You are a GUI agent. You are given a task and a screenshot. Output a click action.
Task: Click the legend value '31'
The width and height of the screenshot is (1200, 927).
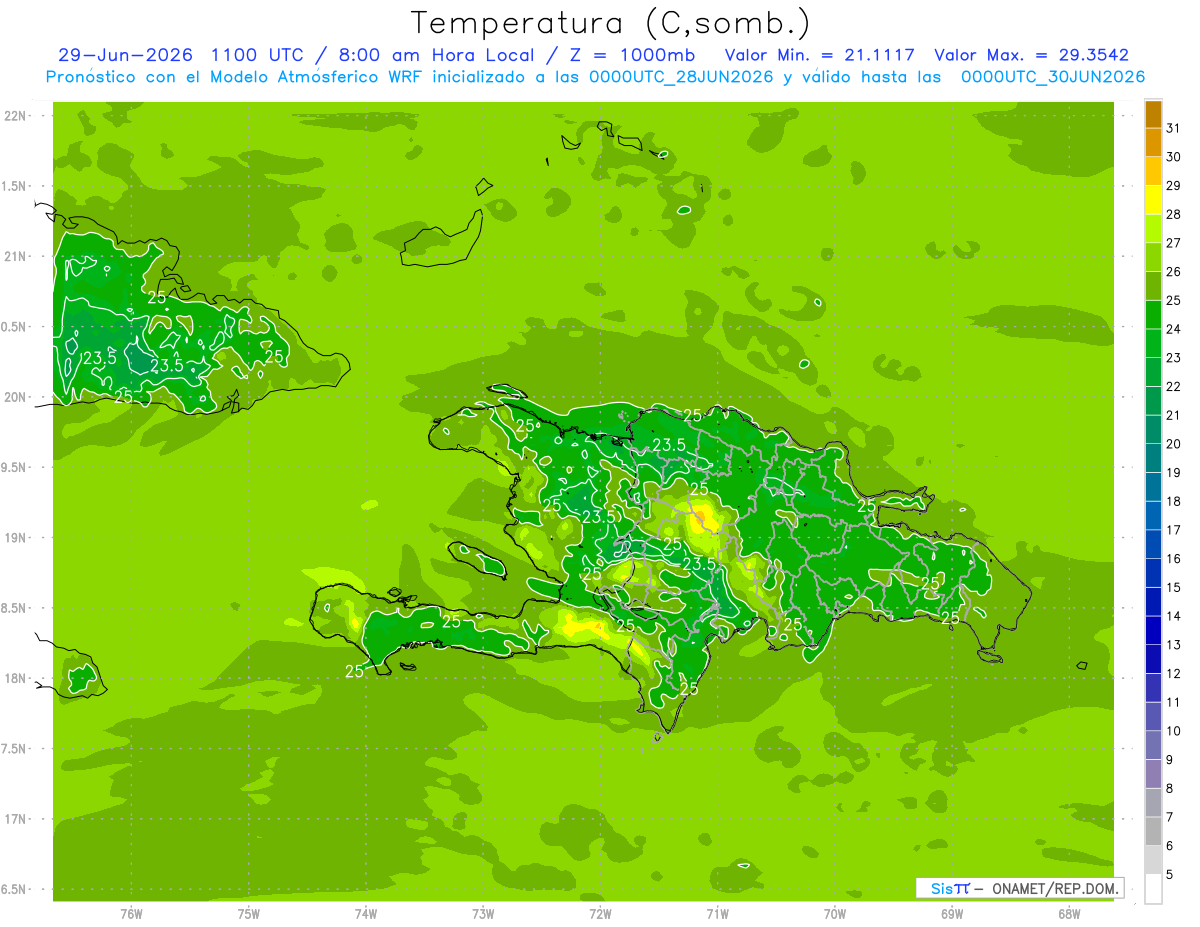[x=1173, y=128]
